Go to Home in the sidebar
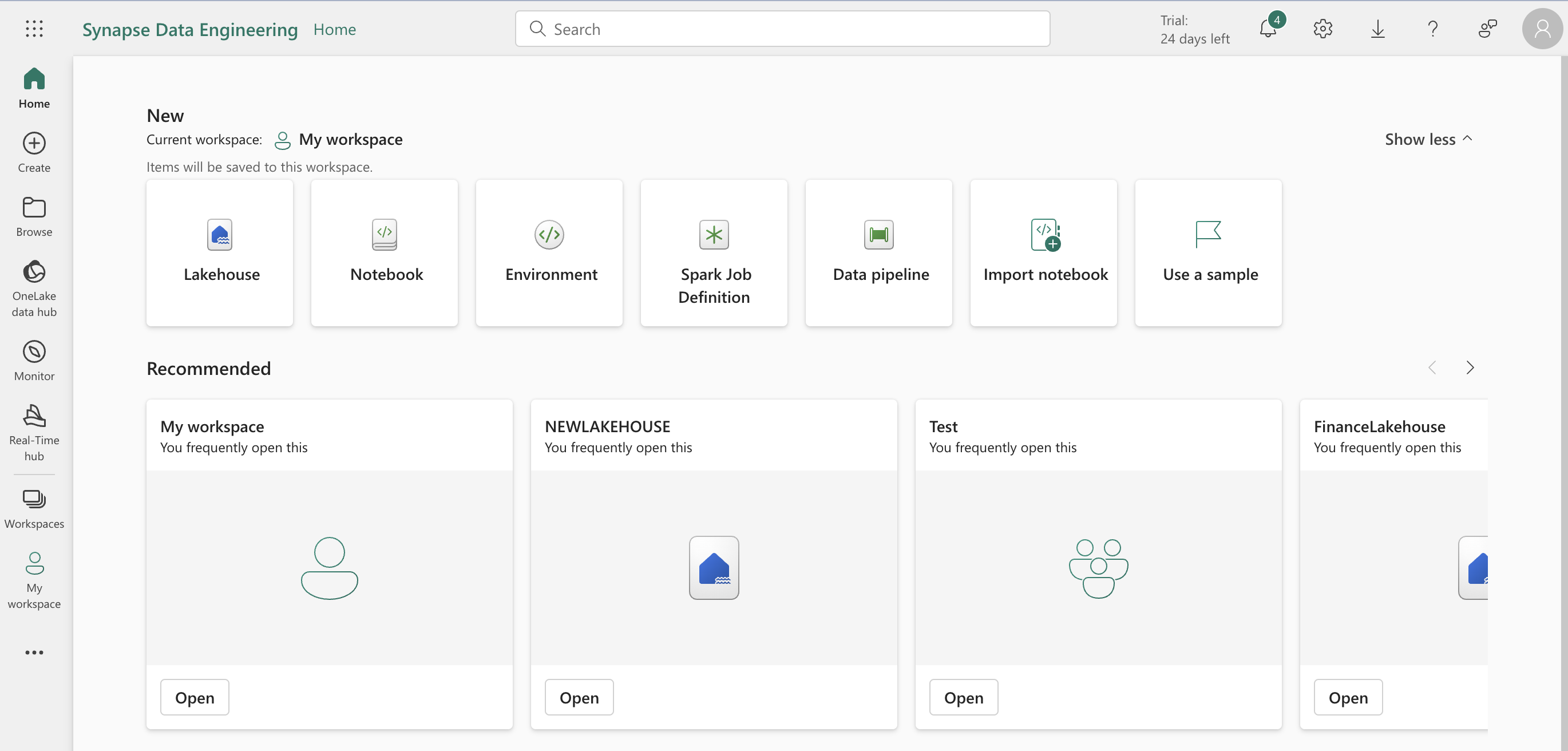Screen dimensions: 1568x751 point(34,88)
